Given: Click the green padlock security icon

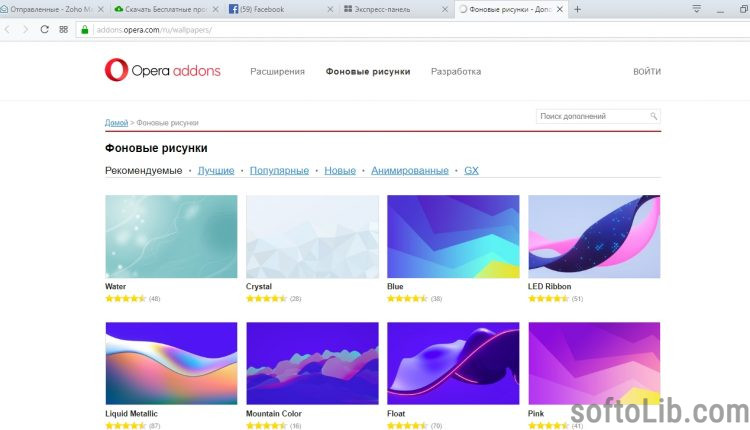Looking at the screenshot, I should pyautogui.click(x=85, y=30).
